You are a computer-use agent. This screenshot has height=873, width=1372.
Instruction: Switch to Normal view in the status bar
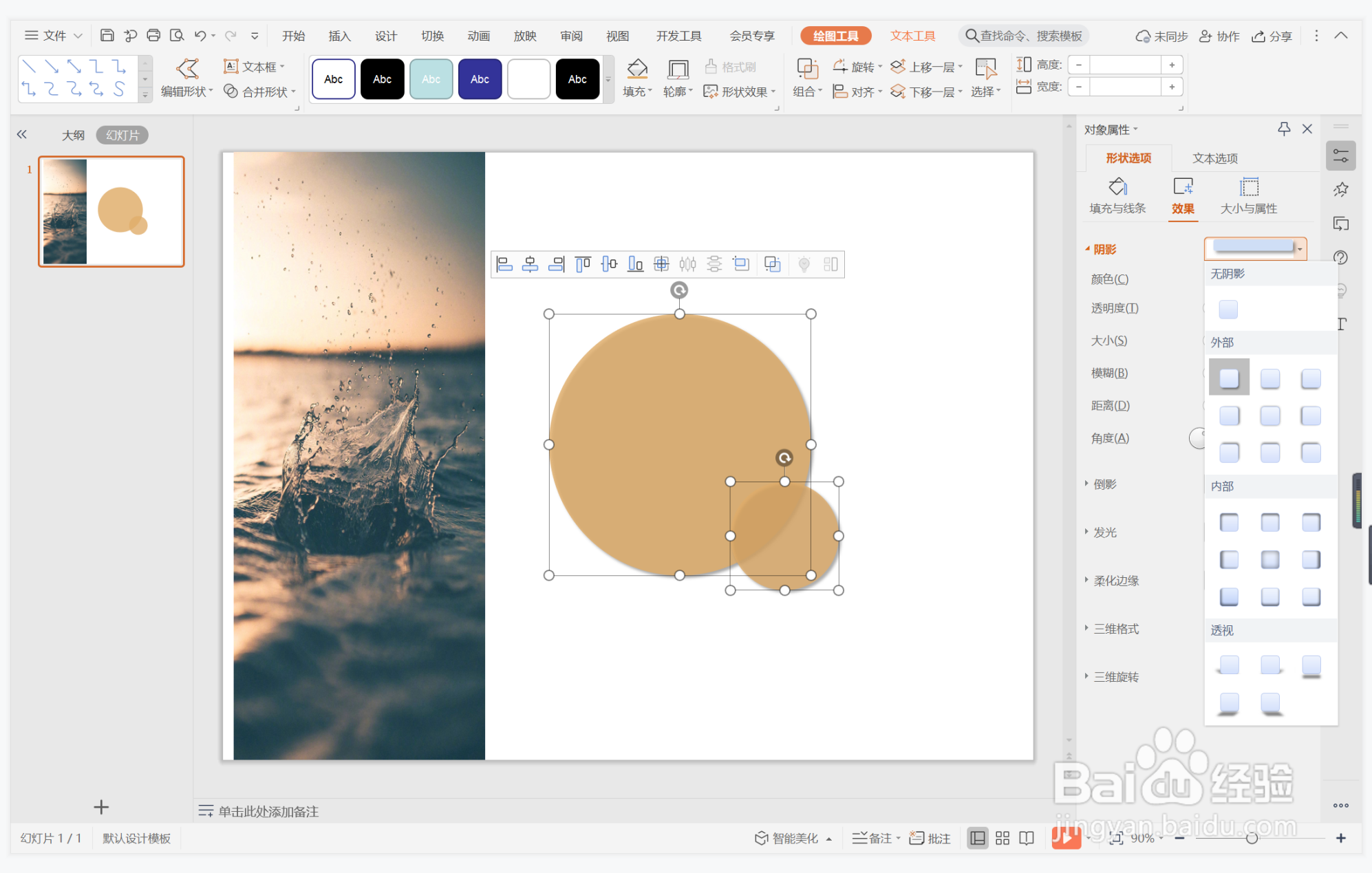(977, 838)
